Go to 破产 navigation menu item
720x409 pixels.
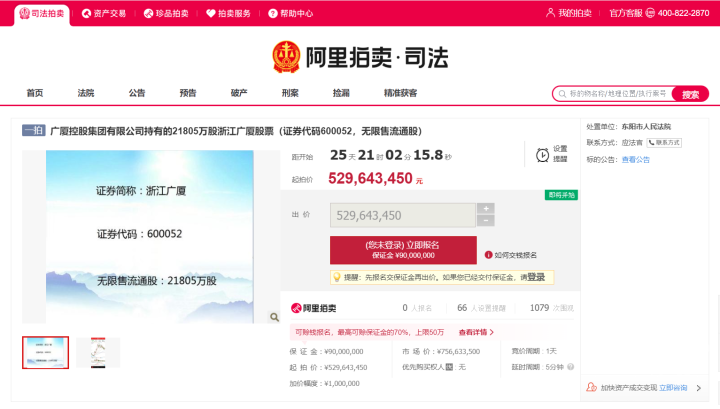(x=239, y=93)
